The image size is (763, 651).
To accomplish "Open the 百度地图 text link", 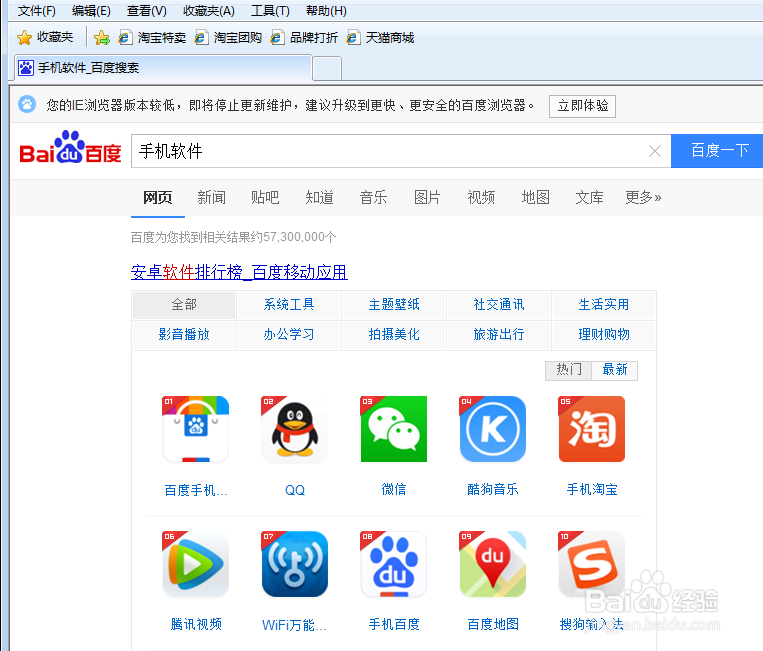I will (x=492, y=624).
